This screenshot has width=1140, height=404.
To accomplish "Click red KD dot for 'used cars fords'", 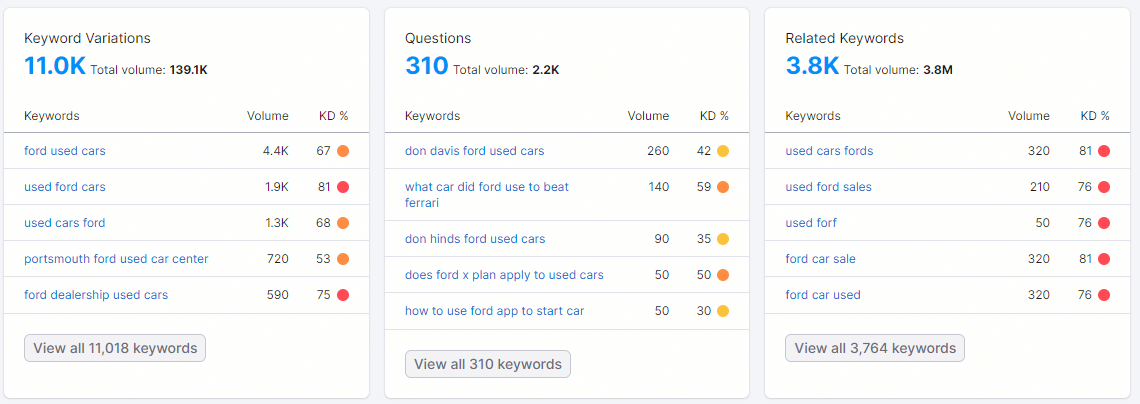I will pyautogui.click(x=1104, y=151).
